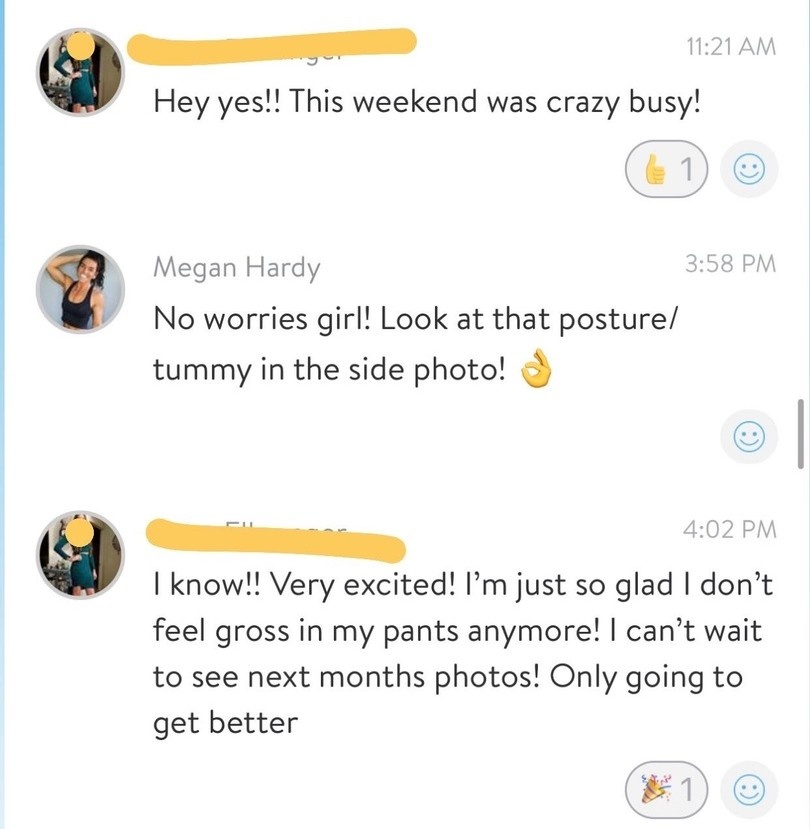Click the Megan Hardy sender name

236,267
